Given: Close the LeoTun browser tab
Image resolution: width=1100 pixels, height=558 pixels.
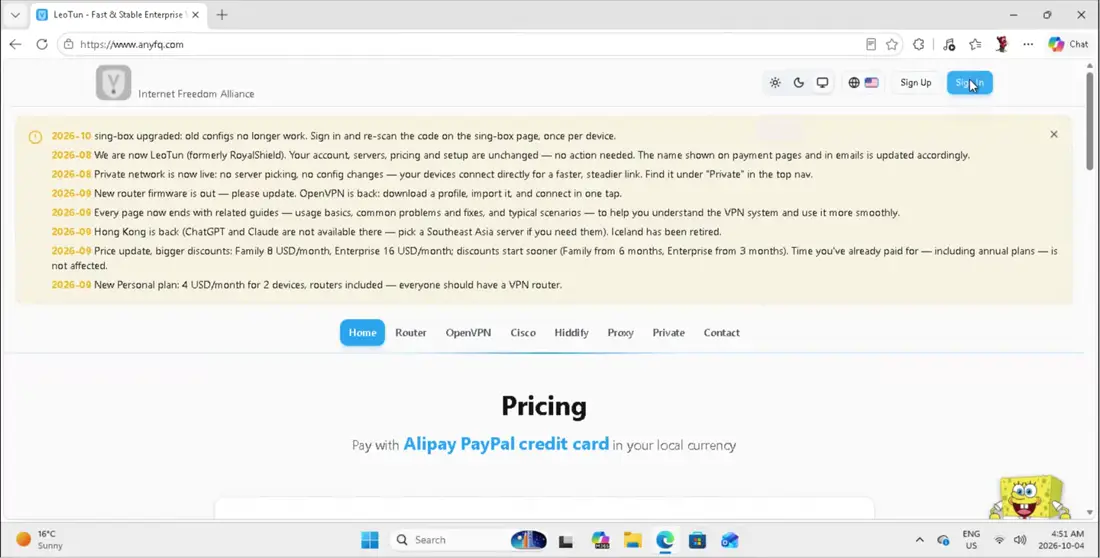Looking at the screenshot, I should (x=195, y=15).
